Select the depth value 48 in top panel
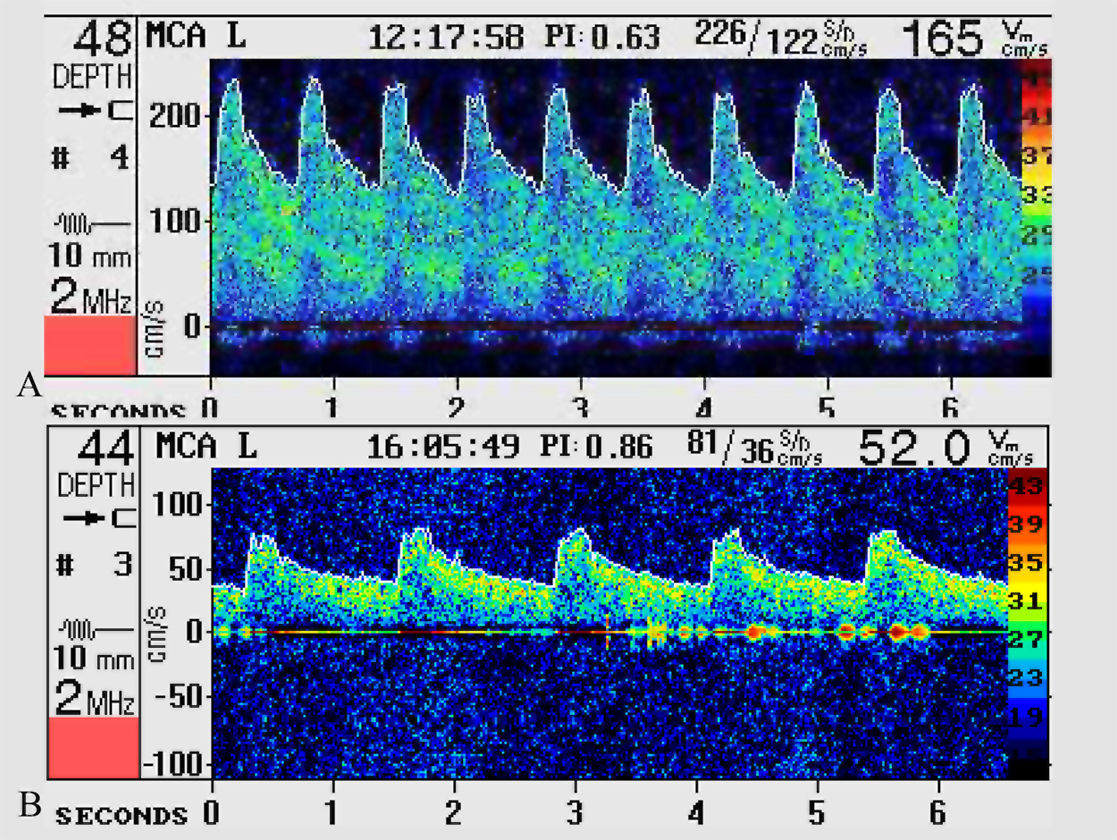 pos(104,38)
